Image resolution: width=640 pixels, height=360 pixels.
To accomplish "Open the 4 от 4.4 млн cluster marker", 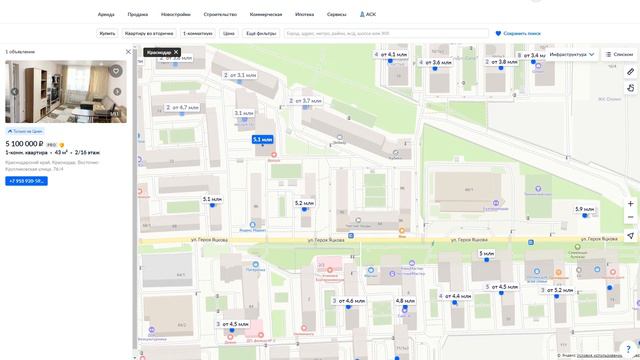I will click(454, 296).
